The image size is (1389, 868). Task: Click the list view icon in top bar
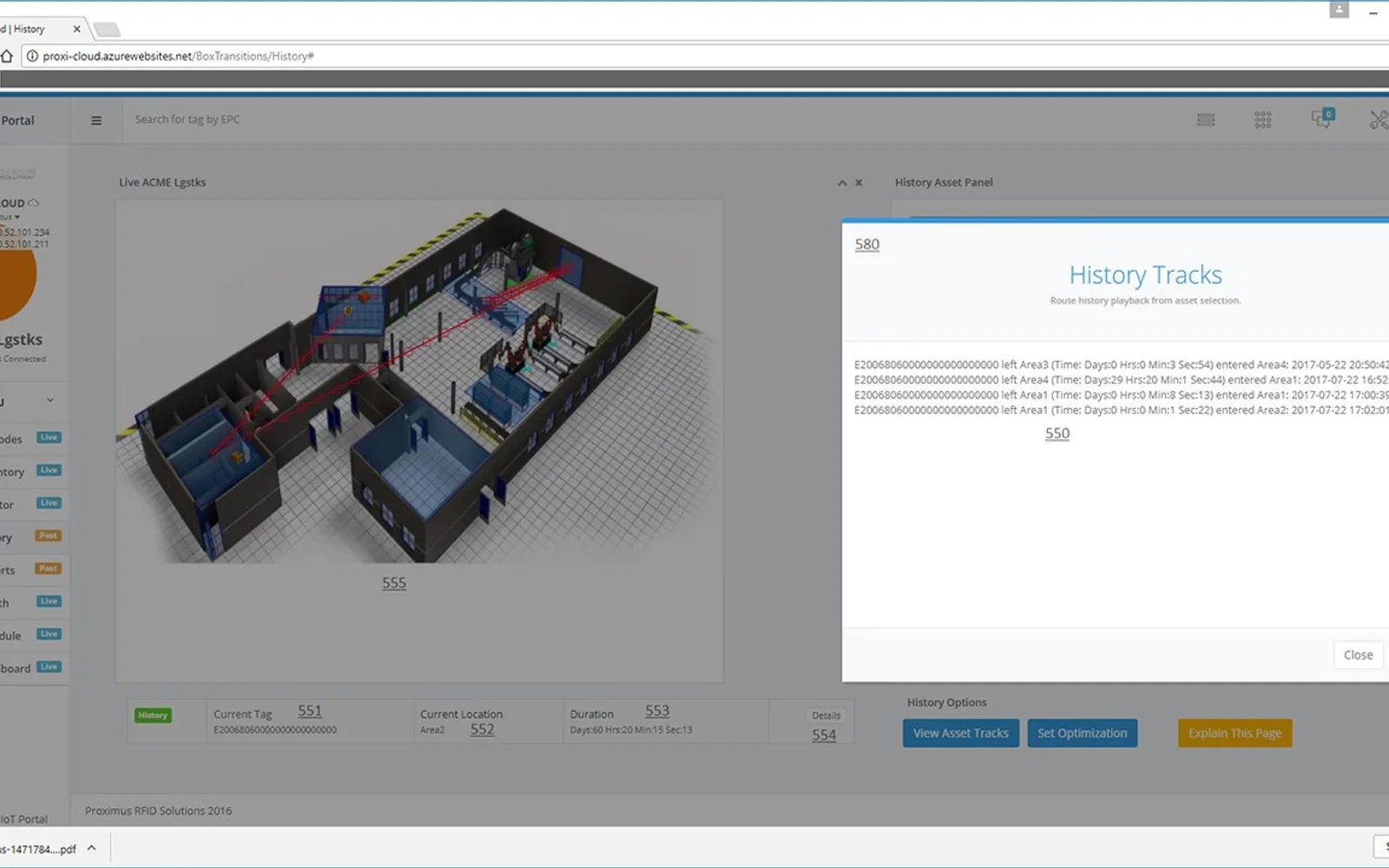pos(1206,120)
